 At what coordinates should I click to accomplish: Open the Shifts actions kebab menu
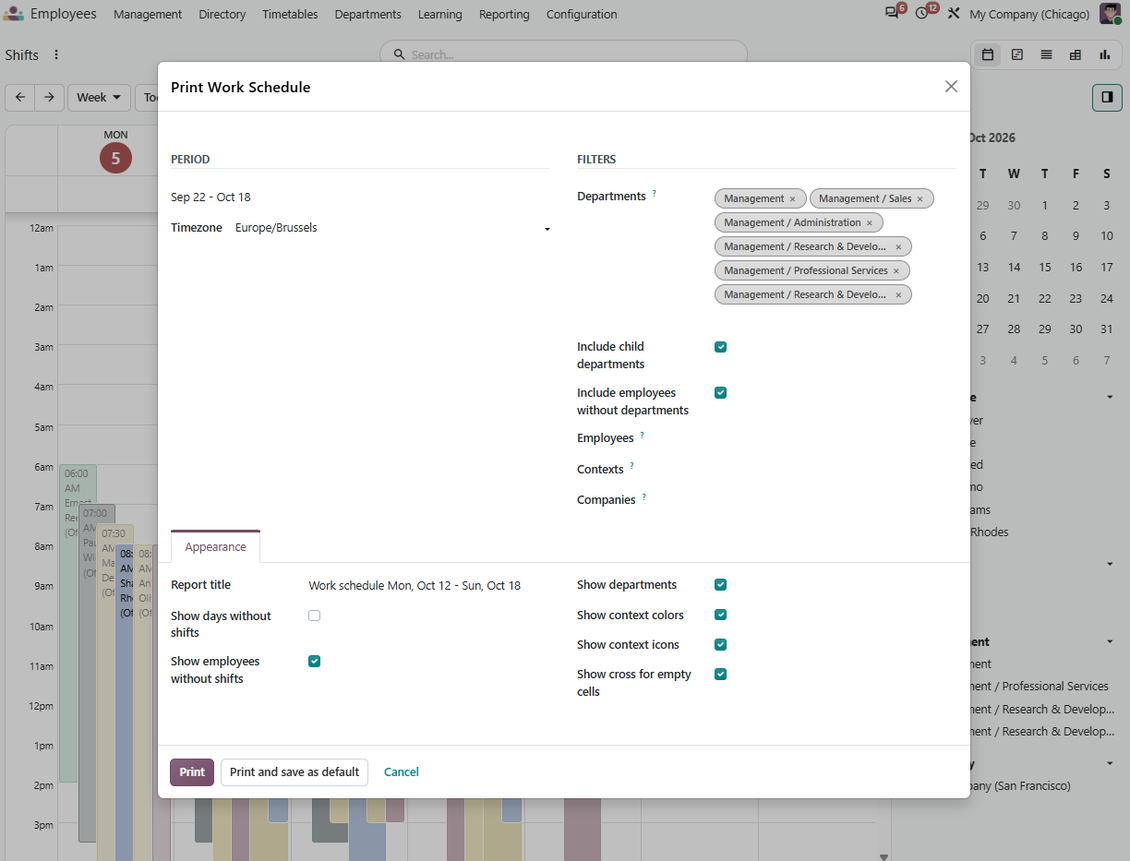pyautogui.click(x=56, y=55)
